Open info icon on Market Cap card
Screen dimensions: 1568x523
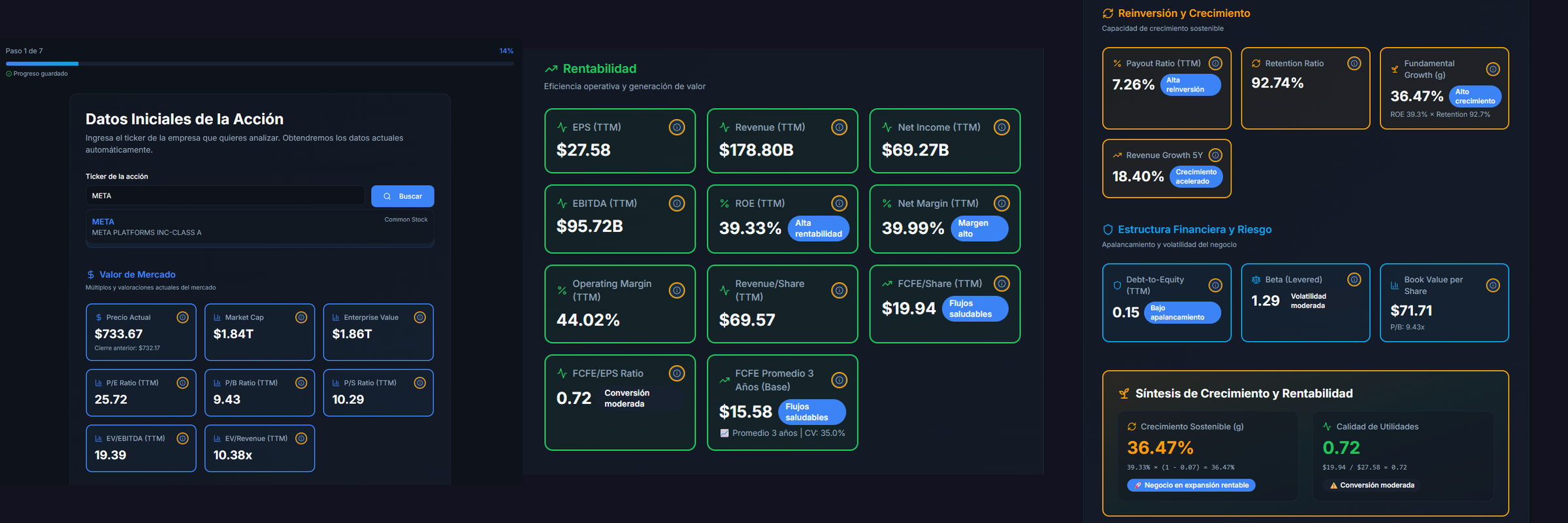[301, 318]
